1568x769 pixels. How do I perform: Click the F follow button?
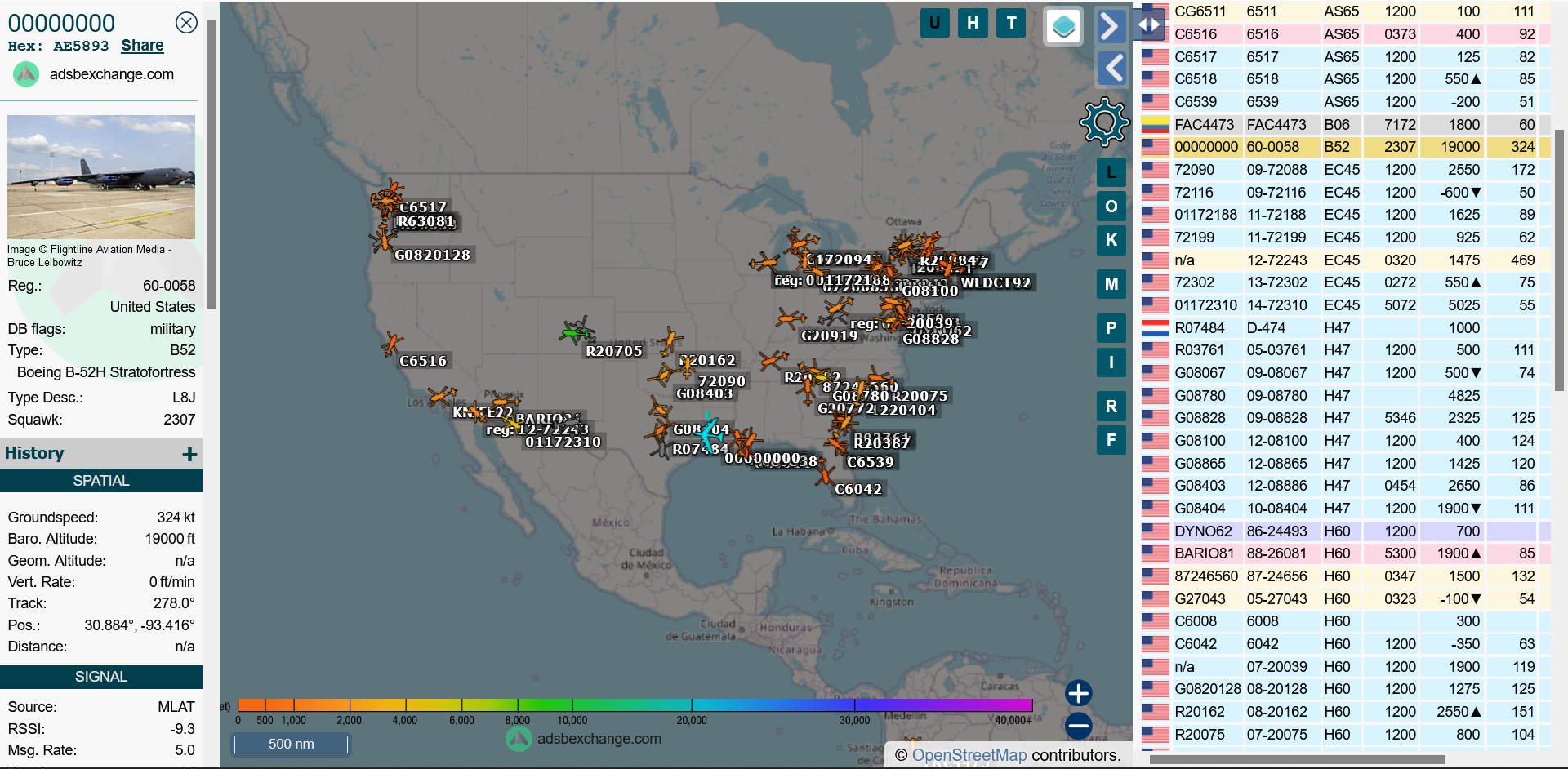coord(1111,440)
